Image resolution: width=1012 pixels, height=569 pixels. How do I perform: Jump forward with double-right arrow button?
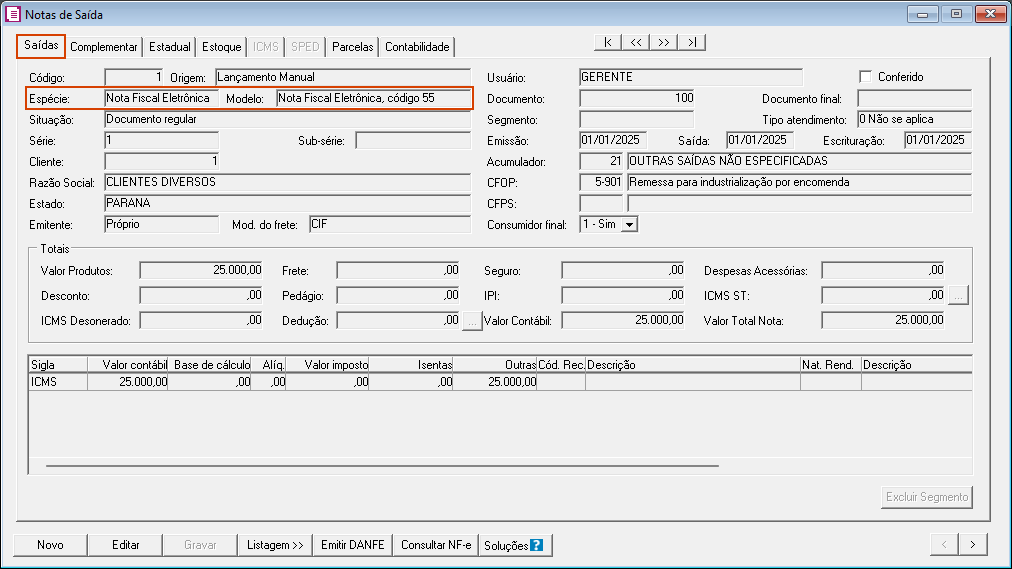click(x=664, y=42)
